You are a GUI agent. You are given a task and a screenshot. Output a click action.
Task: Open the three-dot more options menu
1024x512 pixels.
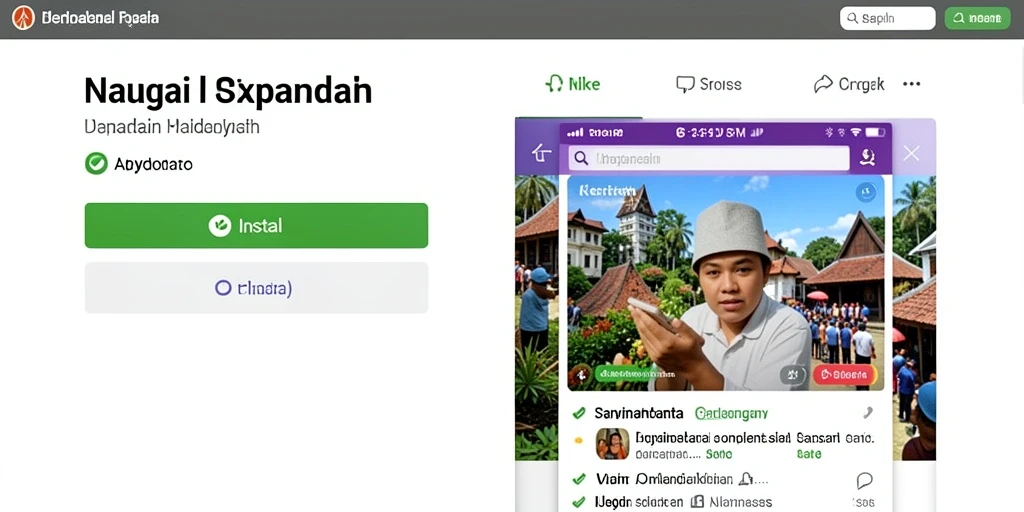coord(911,84)
